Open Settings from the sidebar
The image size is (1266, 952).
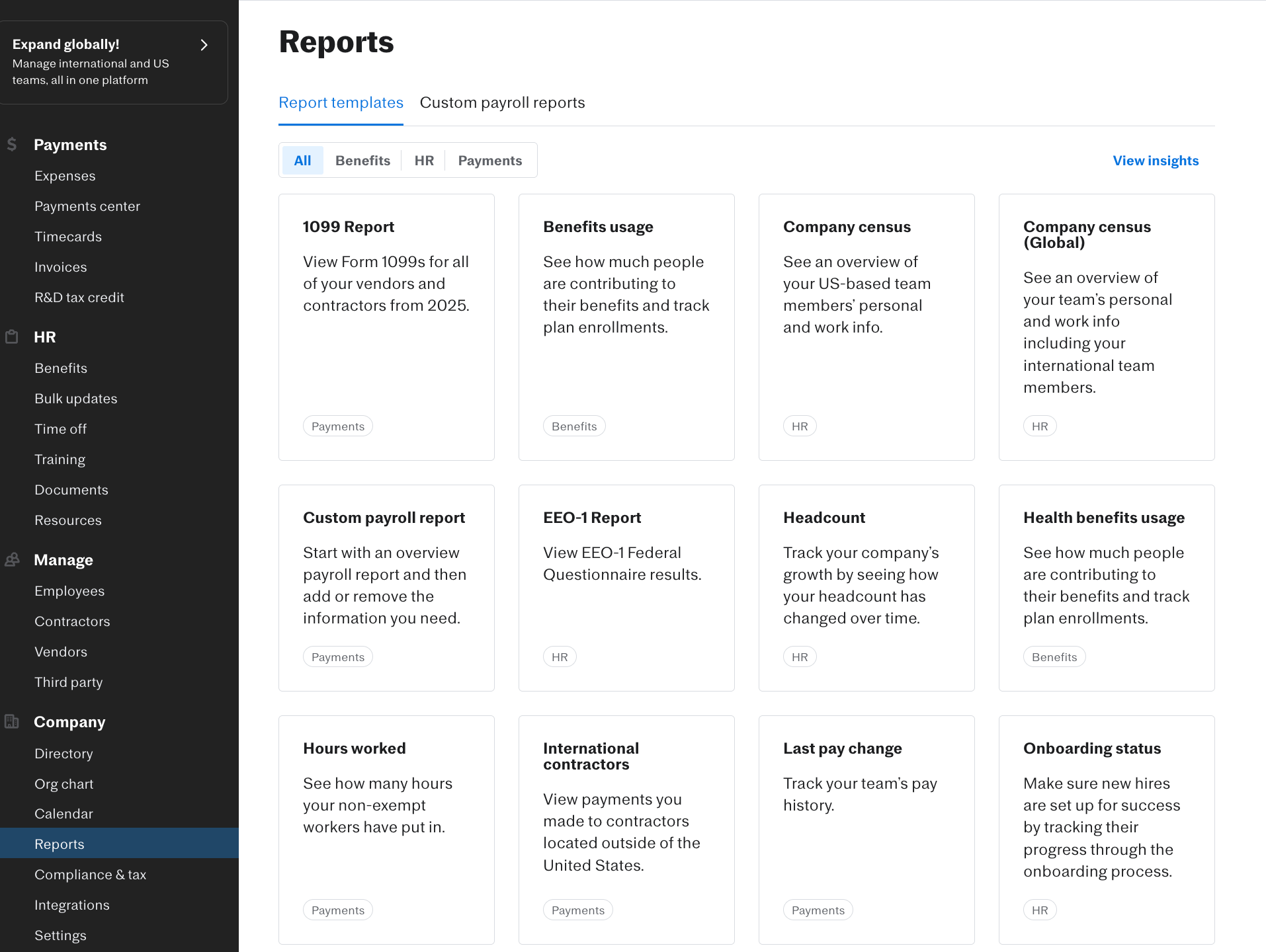60,935
